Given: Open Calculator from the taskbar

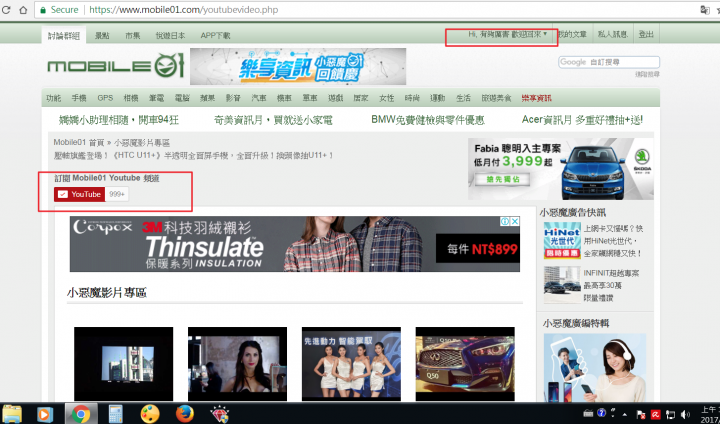Looking at the screenshot, I should tap(115, 414).
